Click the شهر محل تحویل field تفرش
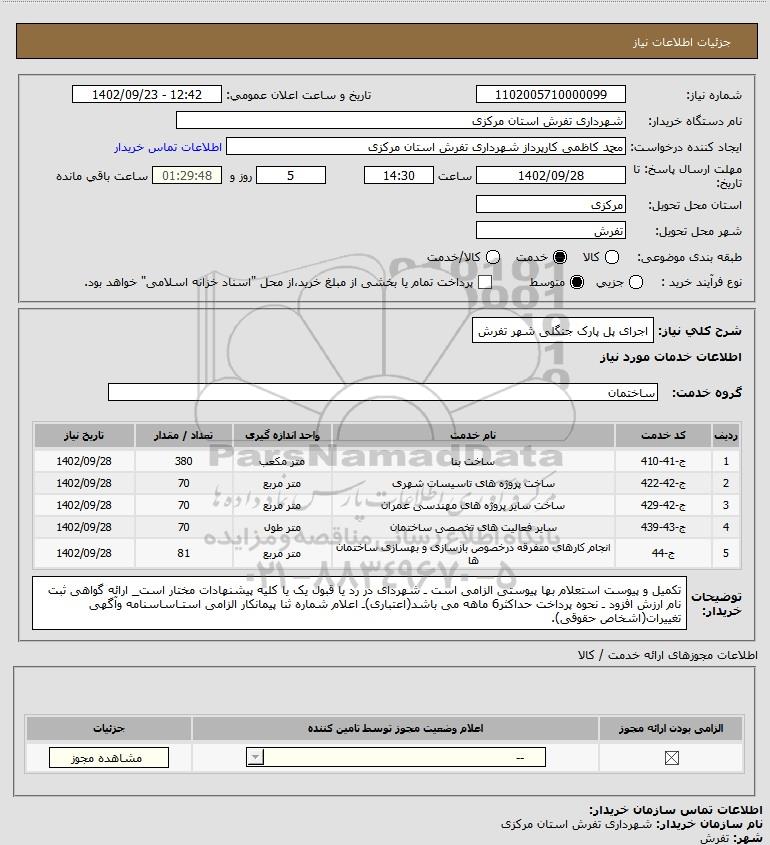The image size is (770, 845). tap(551, 231)
